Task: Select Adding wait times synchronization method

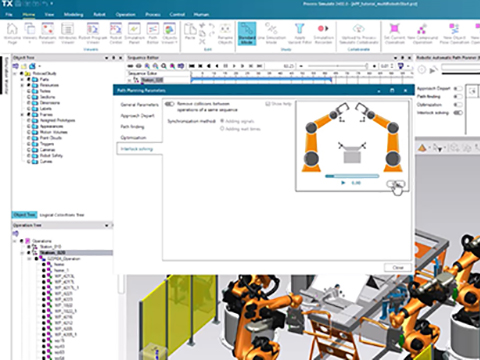Action: (x=222, y=129)
